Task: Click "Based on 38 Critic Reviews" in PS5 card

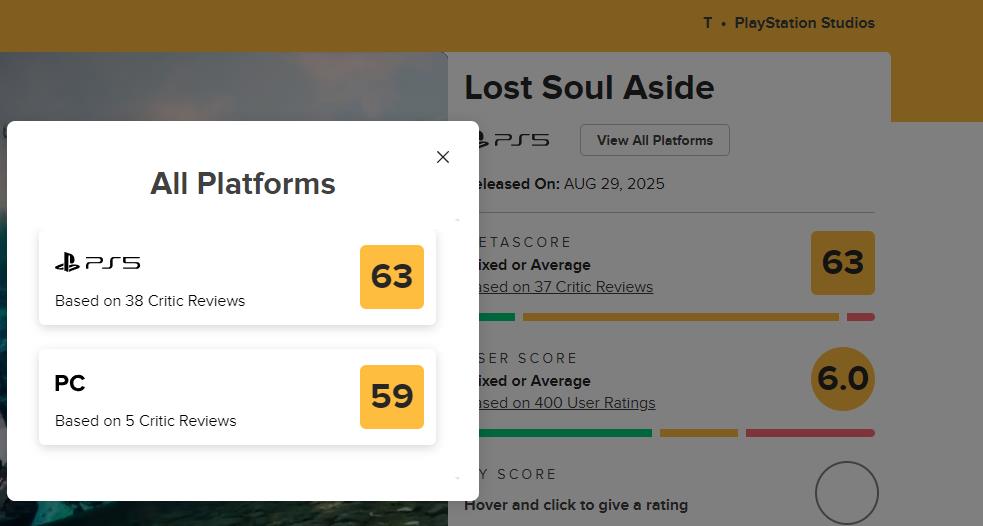Action: [x=150, y=301]
